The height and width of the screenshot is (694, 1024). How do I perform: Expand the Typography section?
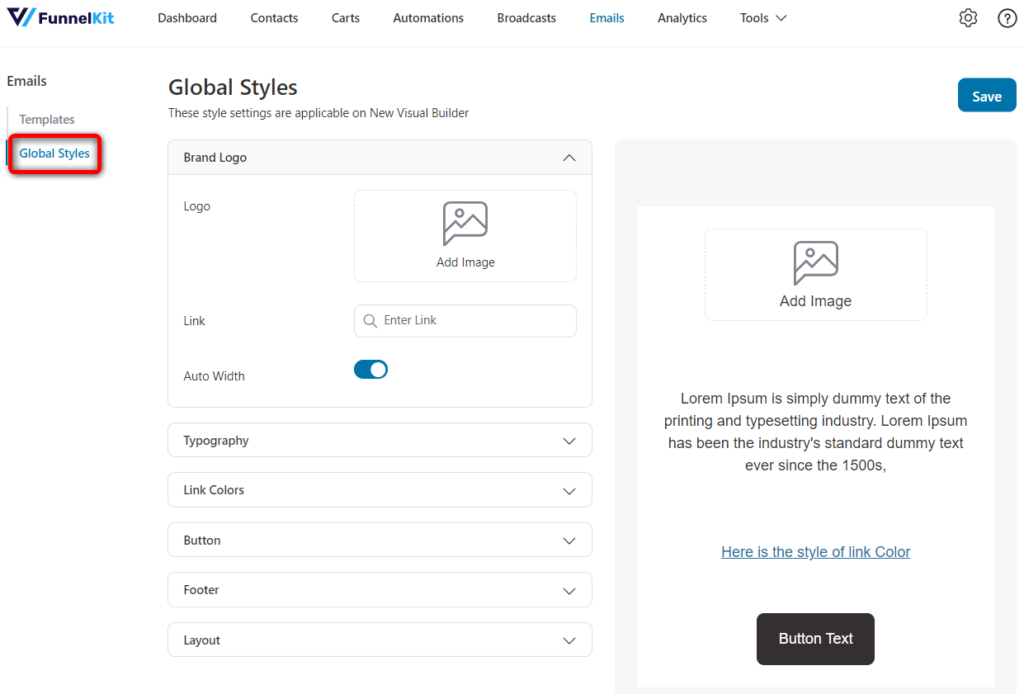tap(380, 440)
